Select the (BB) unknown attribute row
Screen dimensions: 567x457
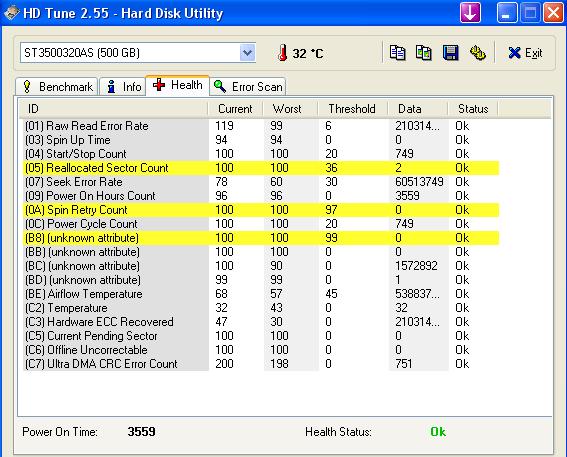pyautogui.click(x=261, y=252)
